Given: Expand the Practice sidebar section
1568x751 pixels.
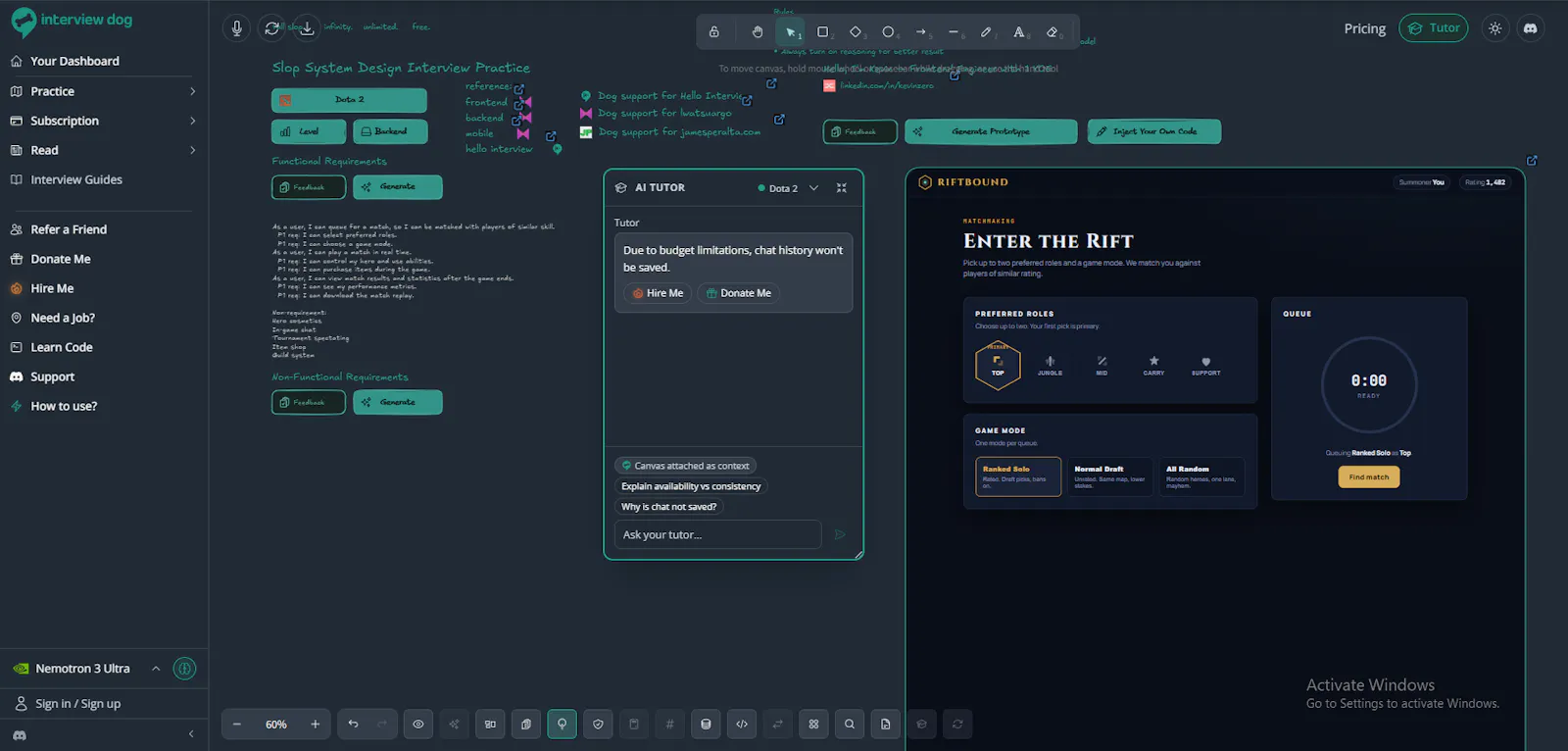Looking at the screenshot, I should click(104, 91).
